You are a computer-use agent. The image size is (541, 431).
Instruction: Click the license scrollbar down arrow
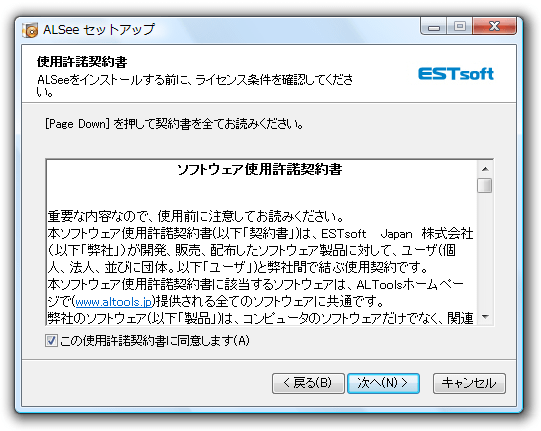tap(485, 317)
